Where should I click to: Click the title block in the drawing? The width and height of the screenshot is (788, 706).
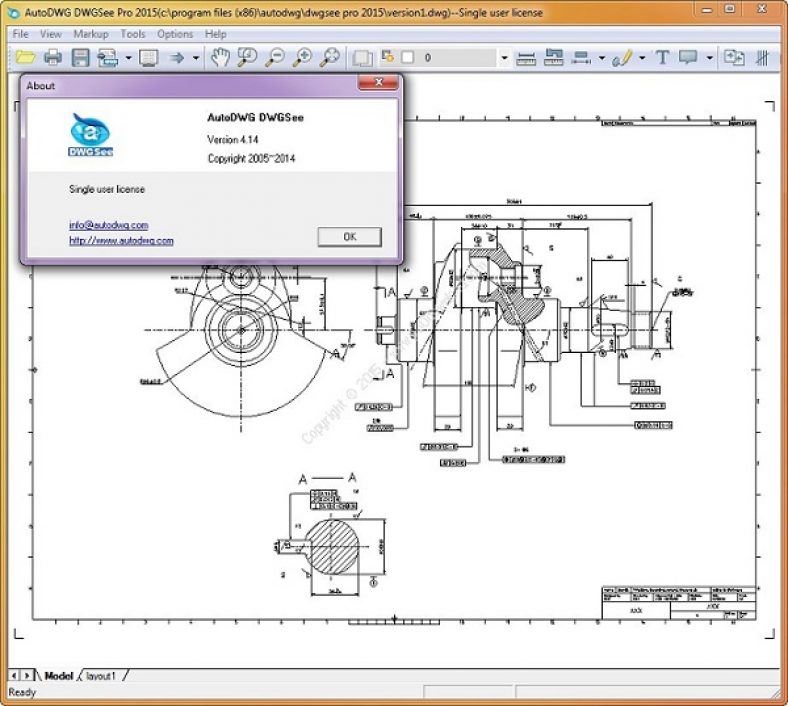tap(678, 602)
